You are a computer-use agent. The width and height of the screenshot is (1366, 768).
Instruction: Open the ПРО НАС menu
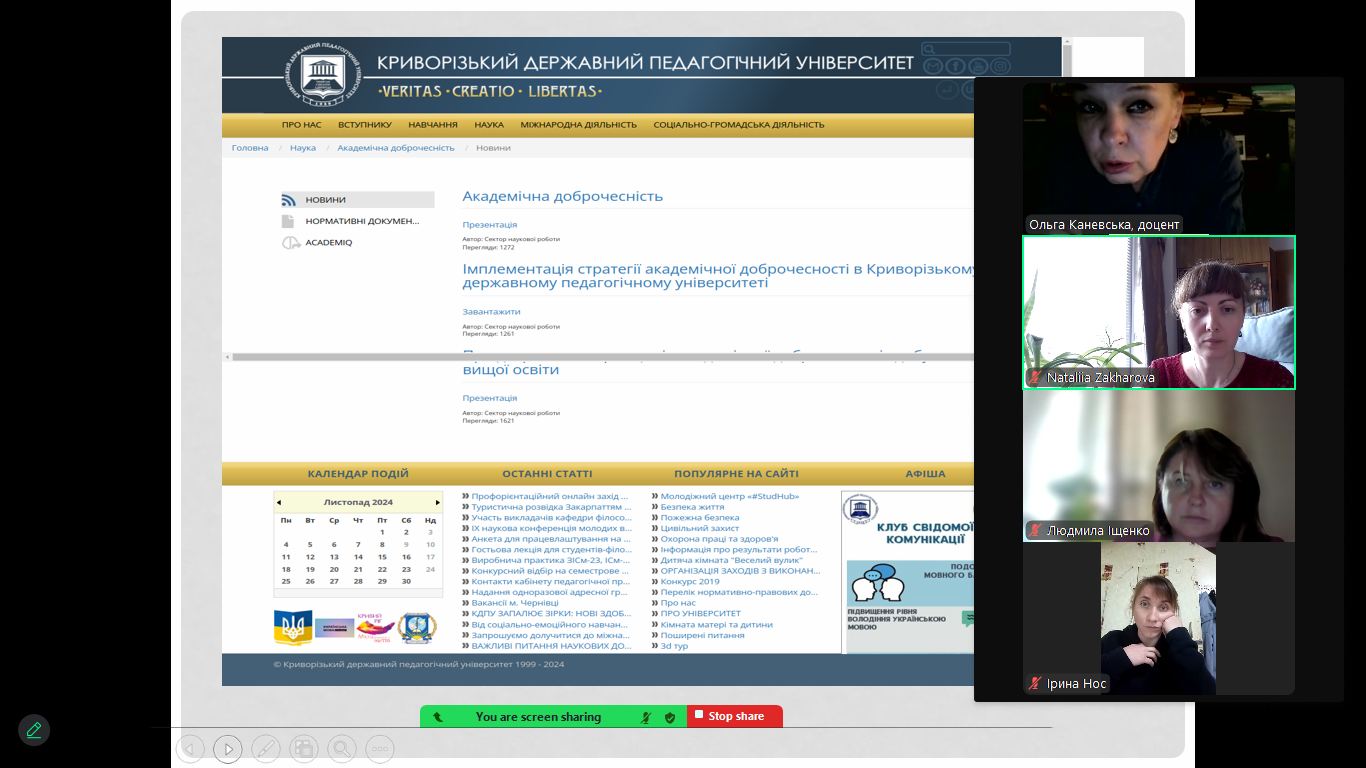(x=301, y=125)
